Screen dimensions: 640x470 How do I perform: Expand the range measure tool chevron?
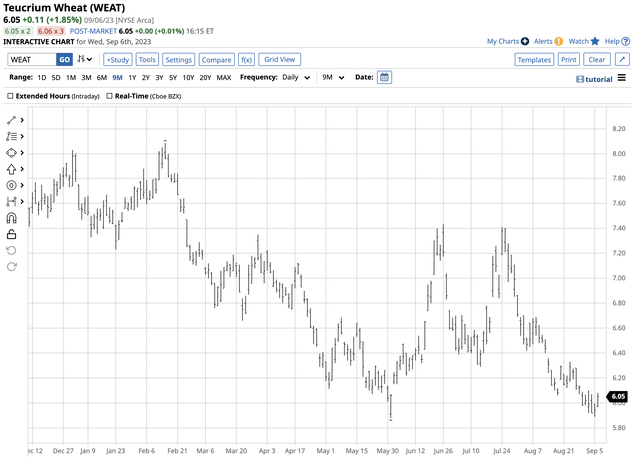[x=22, y=201]
